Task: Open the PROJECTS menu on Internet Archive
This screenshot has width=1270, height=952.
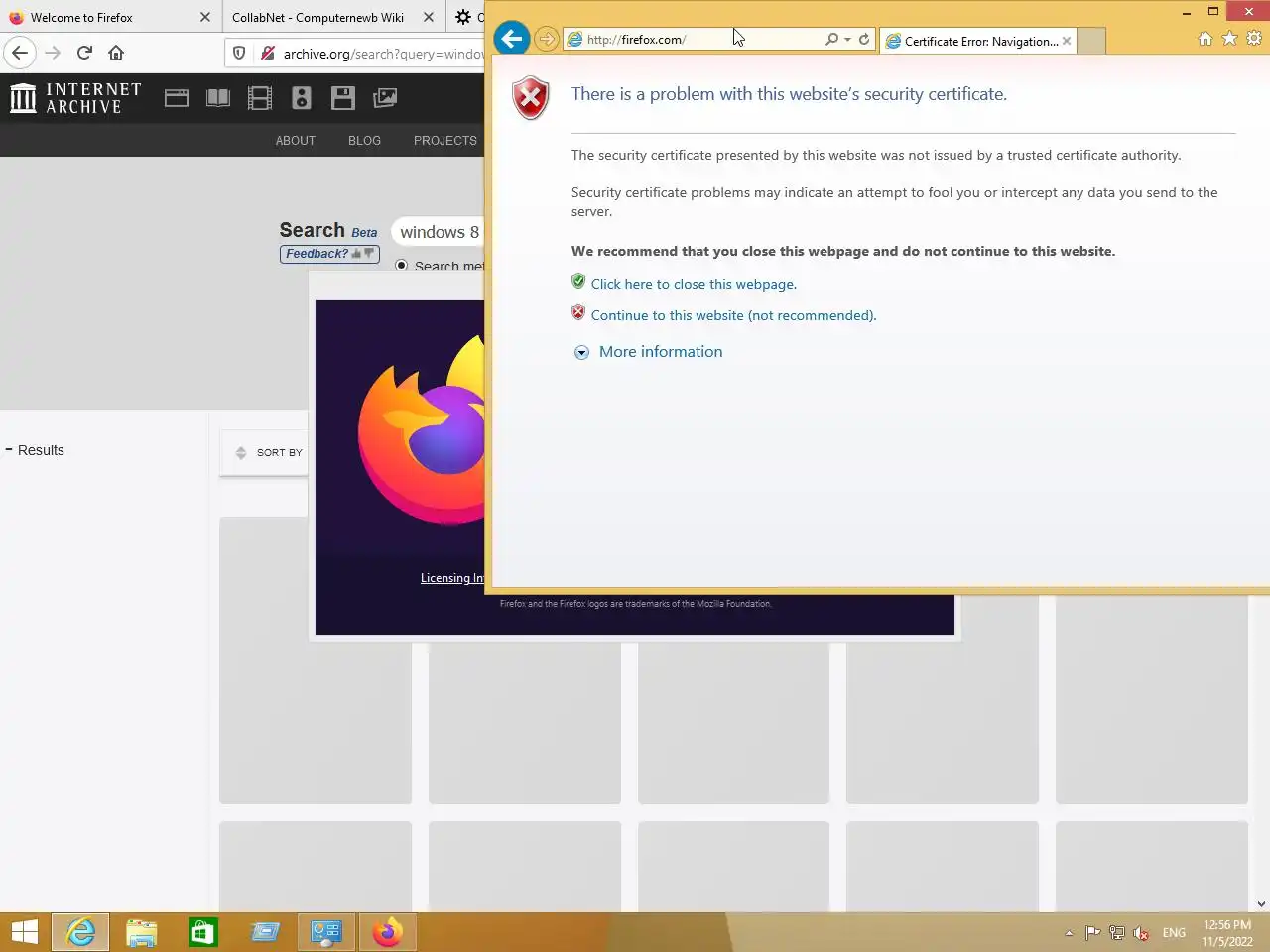Action: (445, 141)
